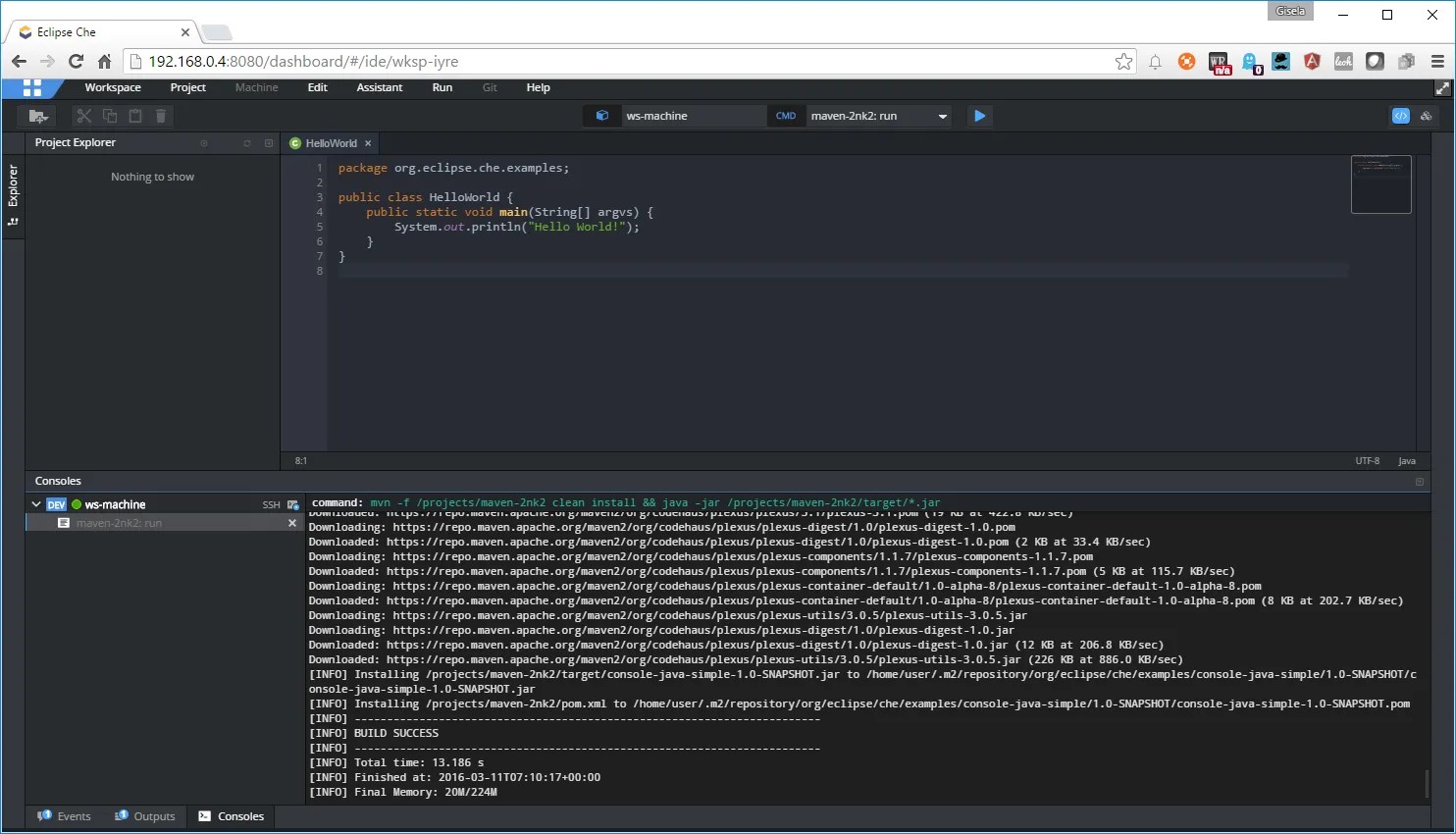Open the Workspace menu

[113, 87]
